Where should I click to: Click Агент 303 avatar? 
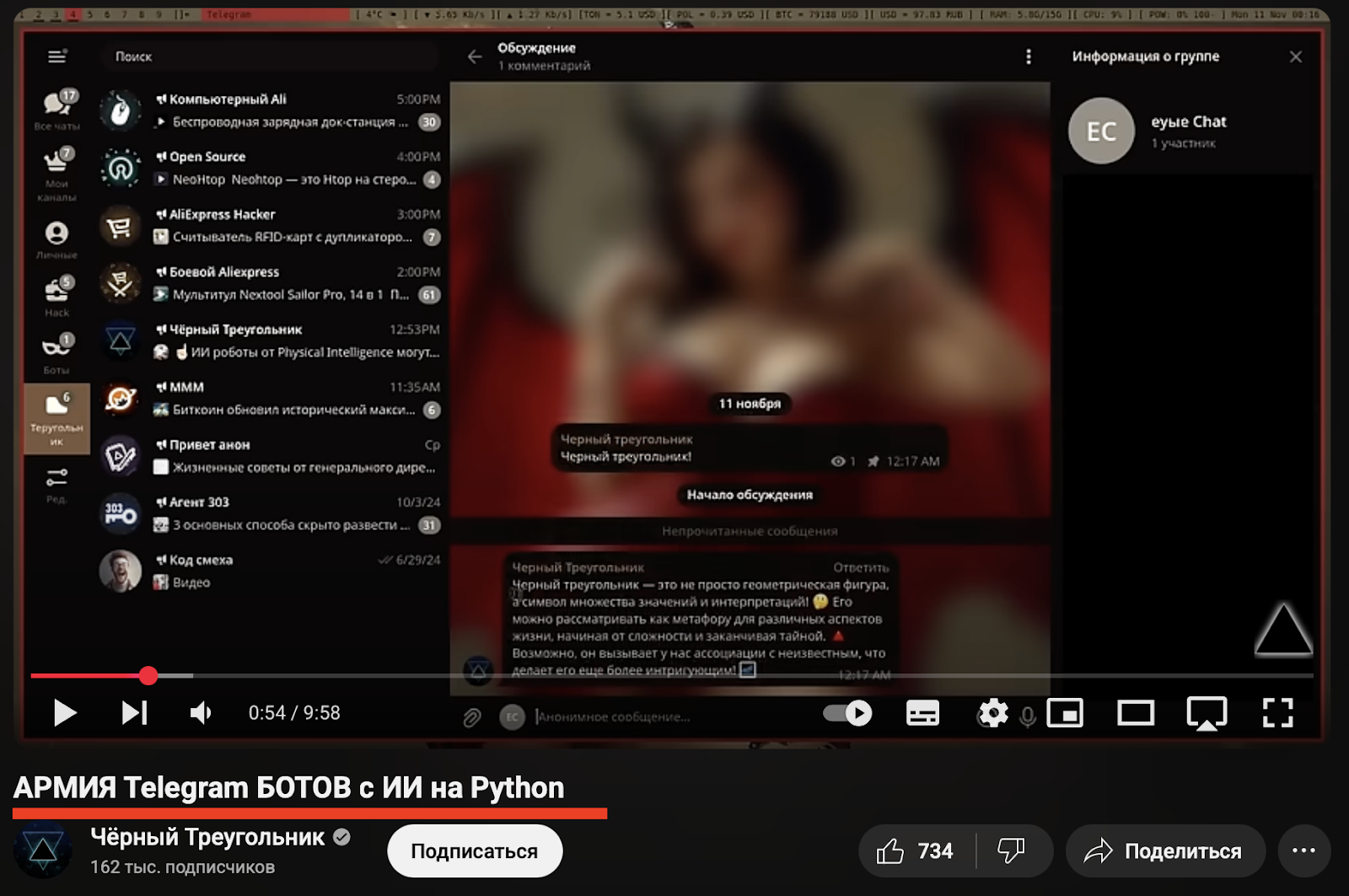pos(121,513)
